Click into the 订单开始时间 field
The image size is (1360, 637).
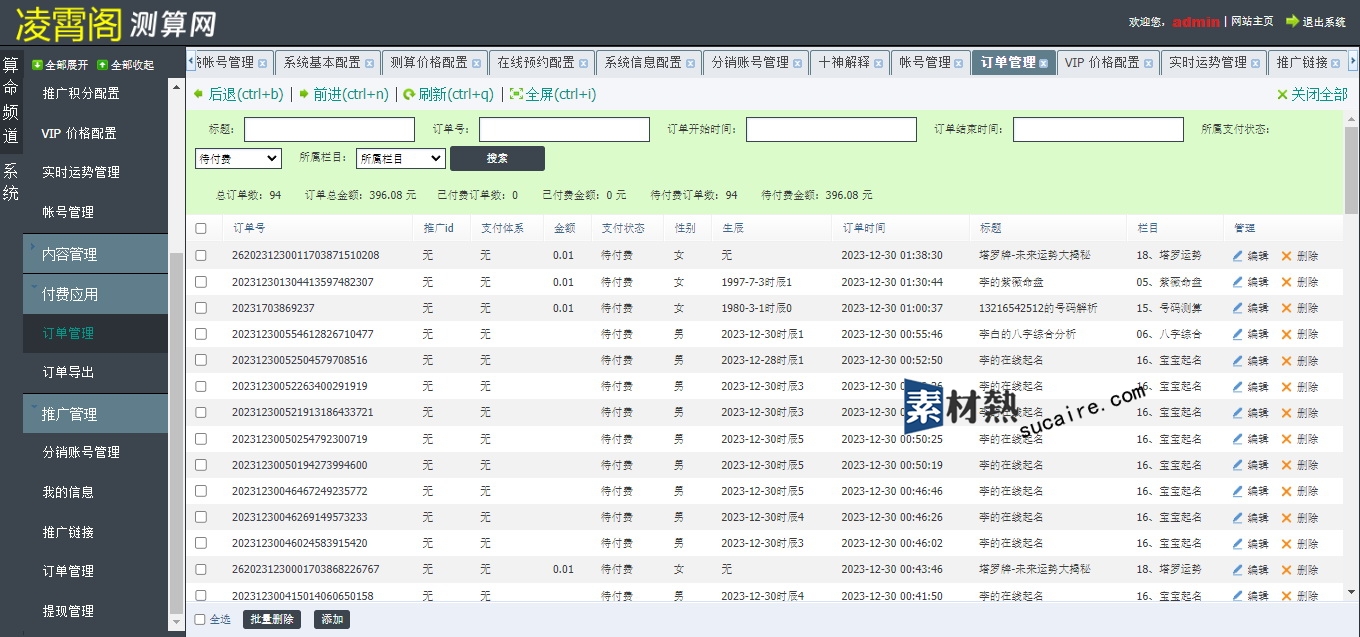click(x=831, y=129)
